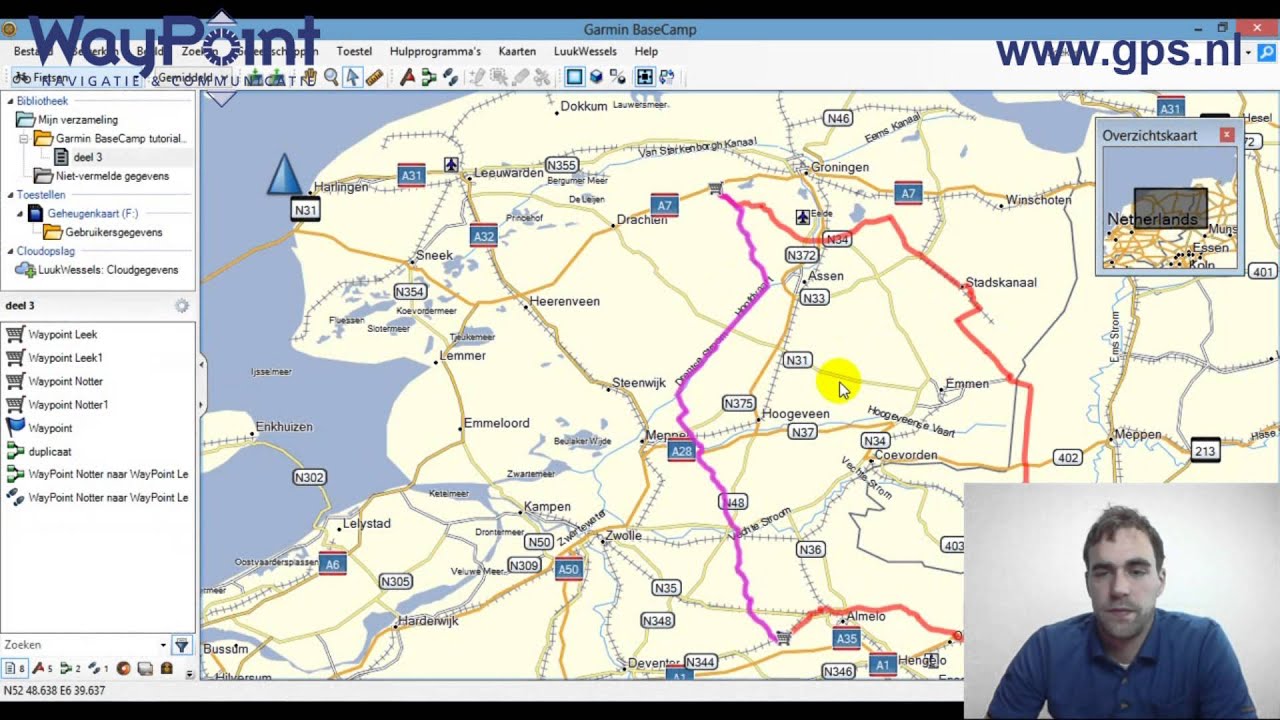This screenshot has height=720, width=1280.
Task: Toggle tracks filter showing 1
Action: tap(98, 668)
